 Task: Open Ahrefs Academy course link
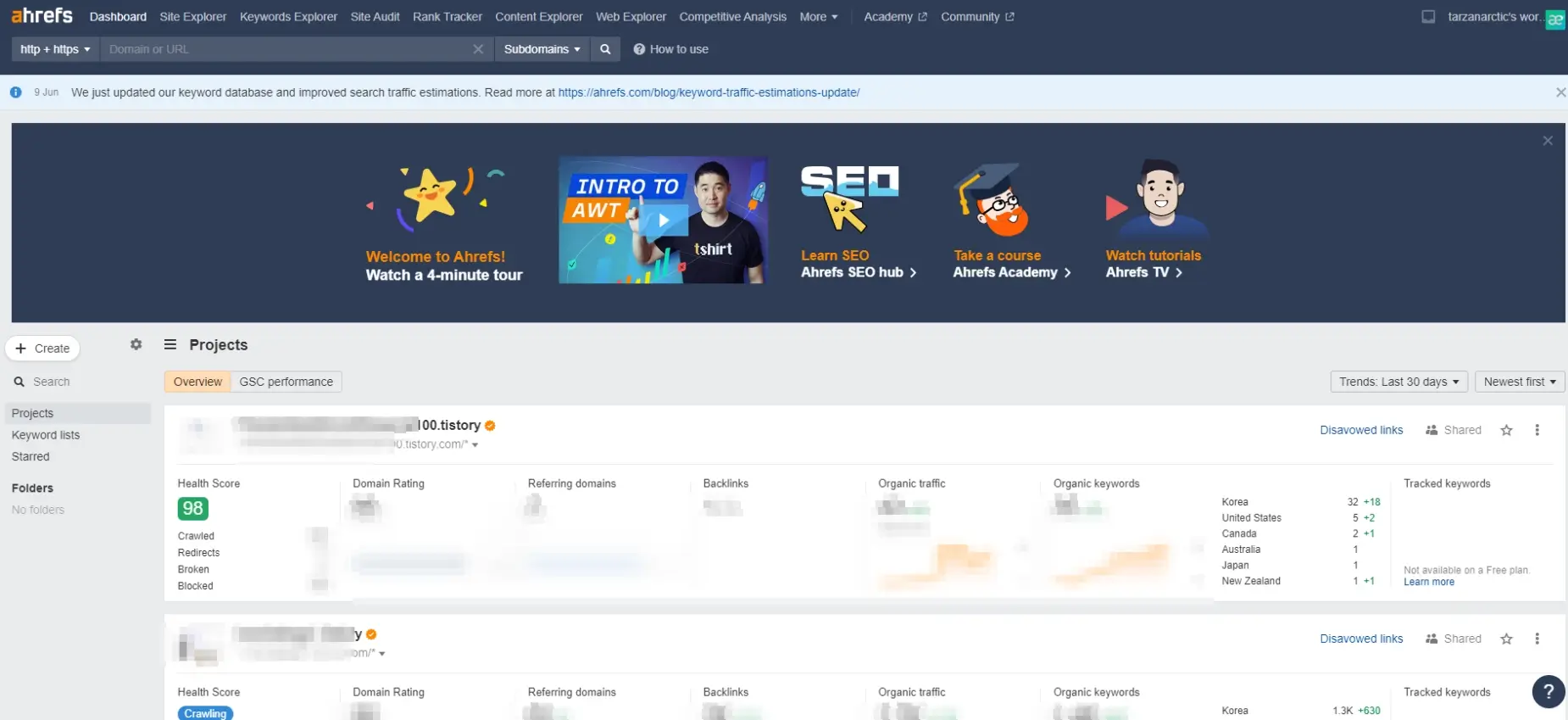(x=1012, y=272)
